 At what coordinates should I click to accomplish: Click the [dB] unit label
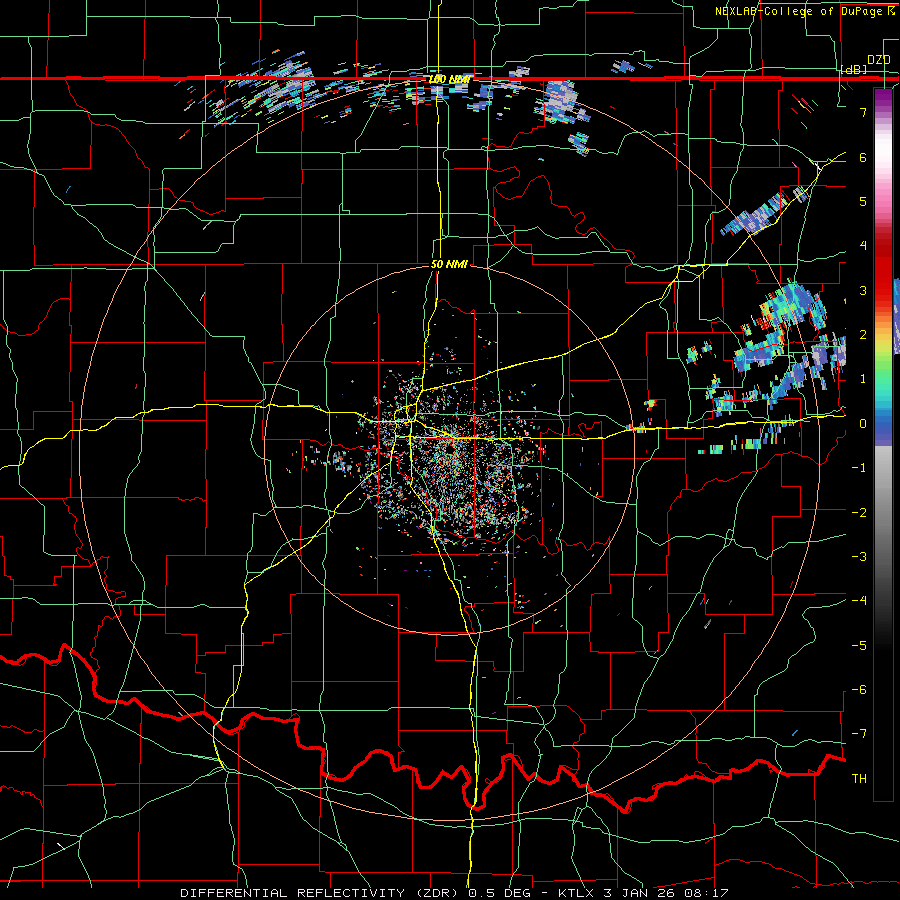pyautogui.click(x=854, y=69)
